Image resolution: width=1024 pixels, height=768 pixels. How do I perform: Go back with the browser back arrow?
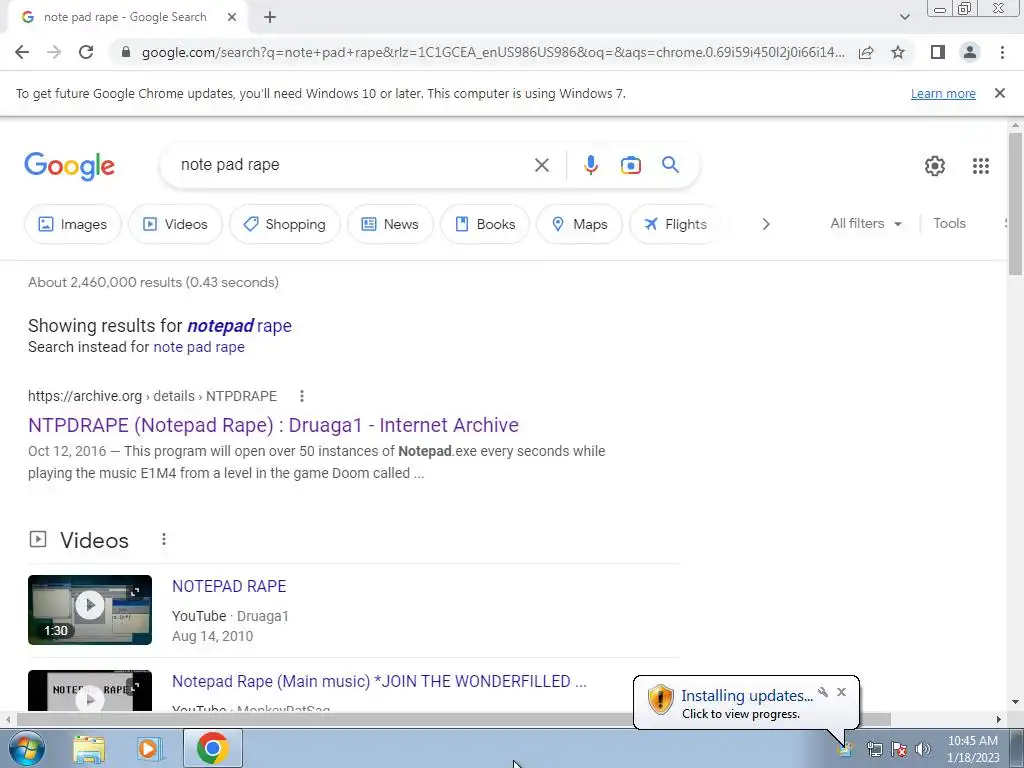click(22, 52)
